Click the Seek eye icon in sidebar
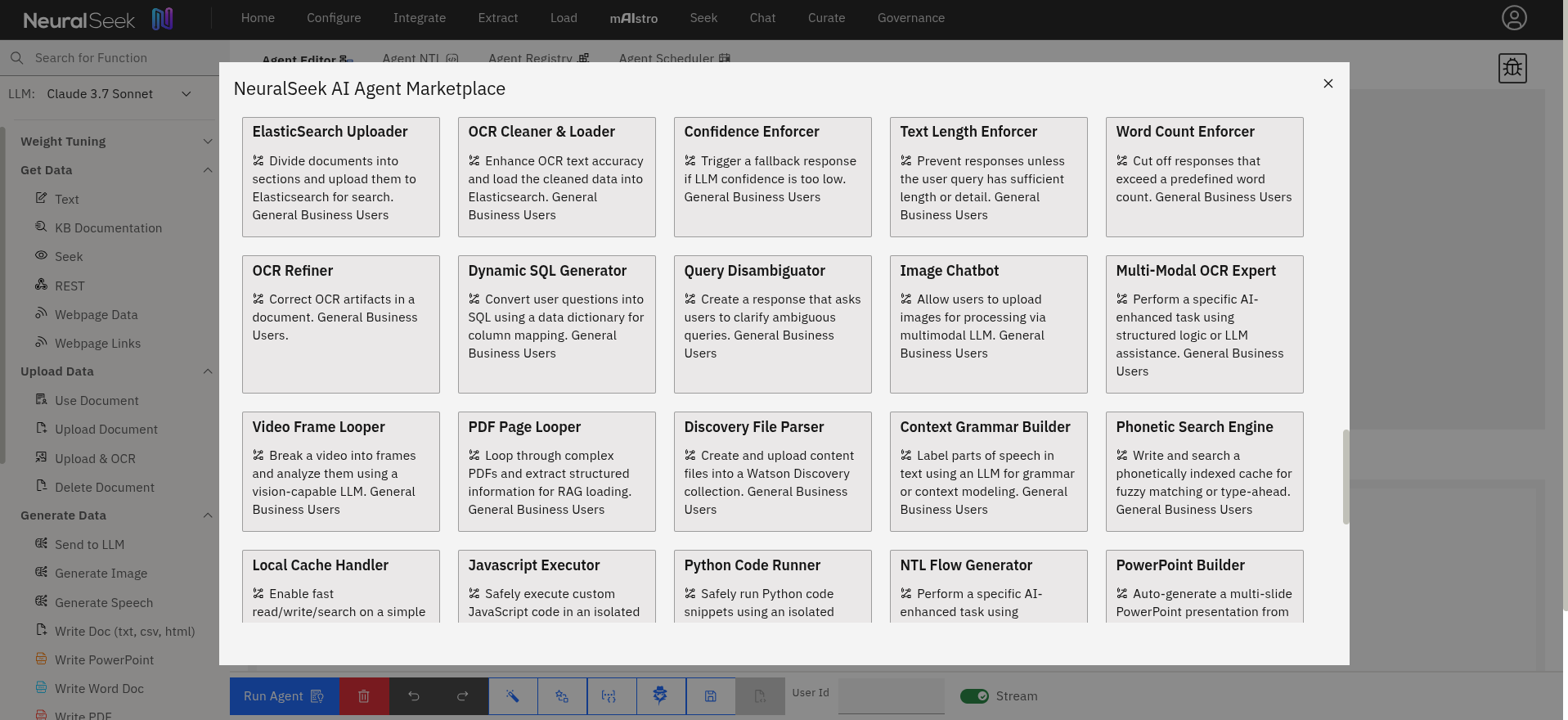This screenshot has height=720, width=1568. point(41,255)
